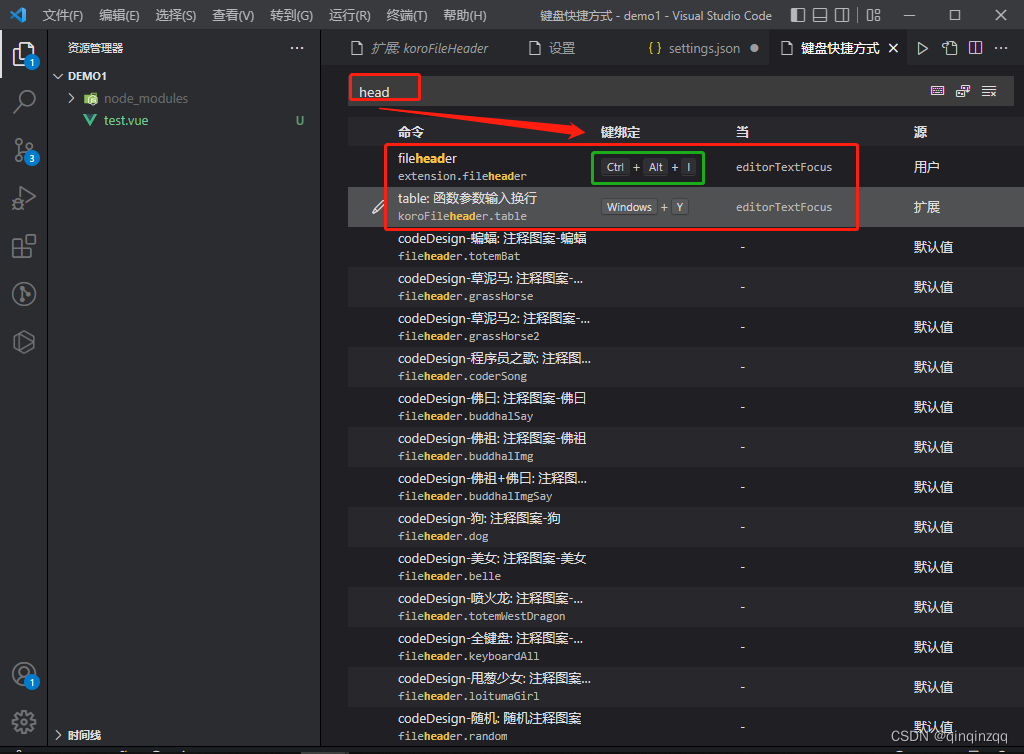Click the Explorer panel more actions ellipsis
The height and width of the screenshot is (754, 1024).
click(297, 48)
